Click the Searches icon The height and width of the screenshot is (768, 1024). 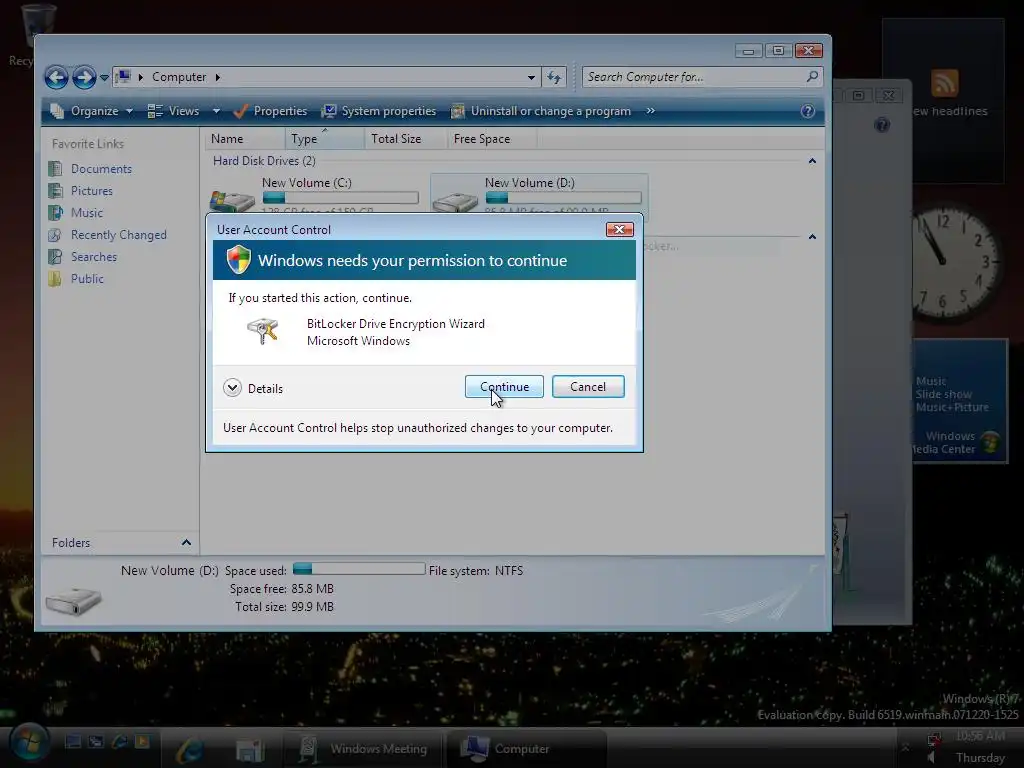point(55,257)
